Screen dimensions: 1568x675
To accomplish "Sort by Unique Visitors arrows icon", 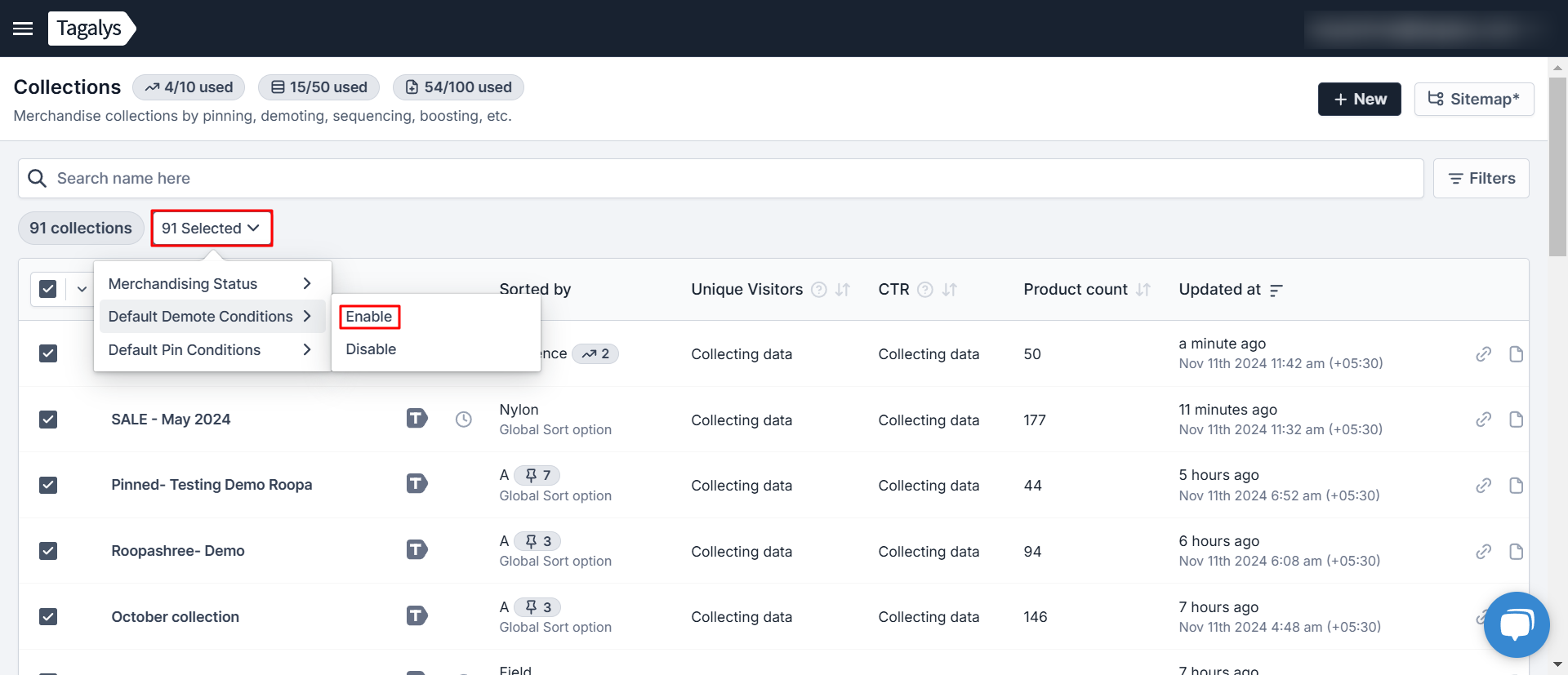I will point(843,290).
